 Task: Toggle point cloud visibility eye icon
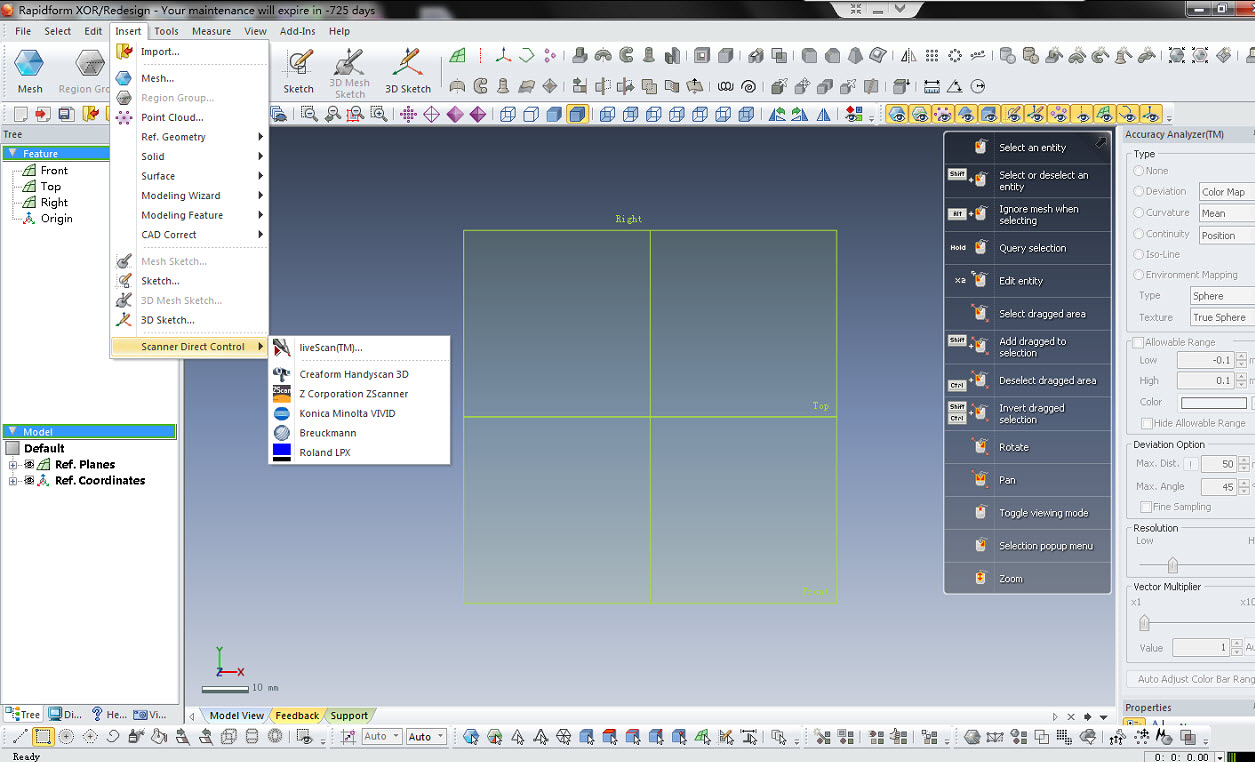coord(942,114)
